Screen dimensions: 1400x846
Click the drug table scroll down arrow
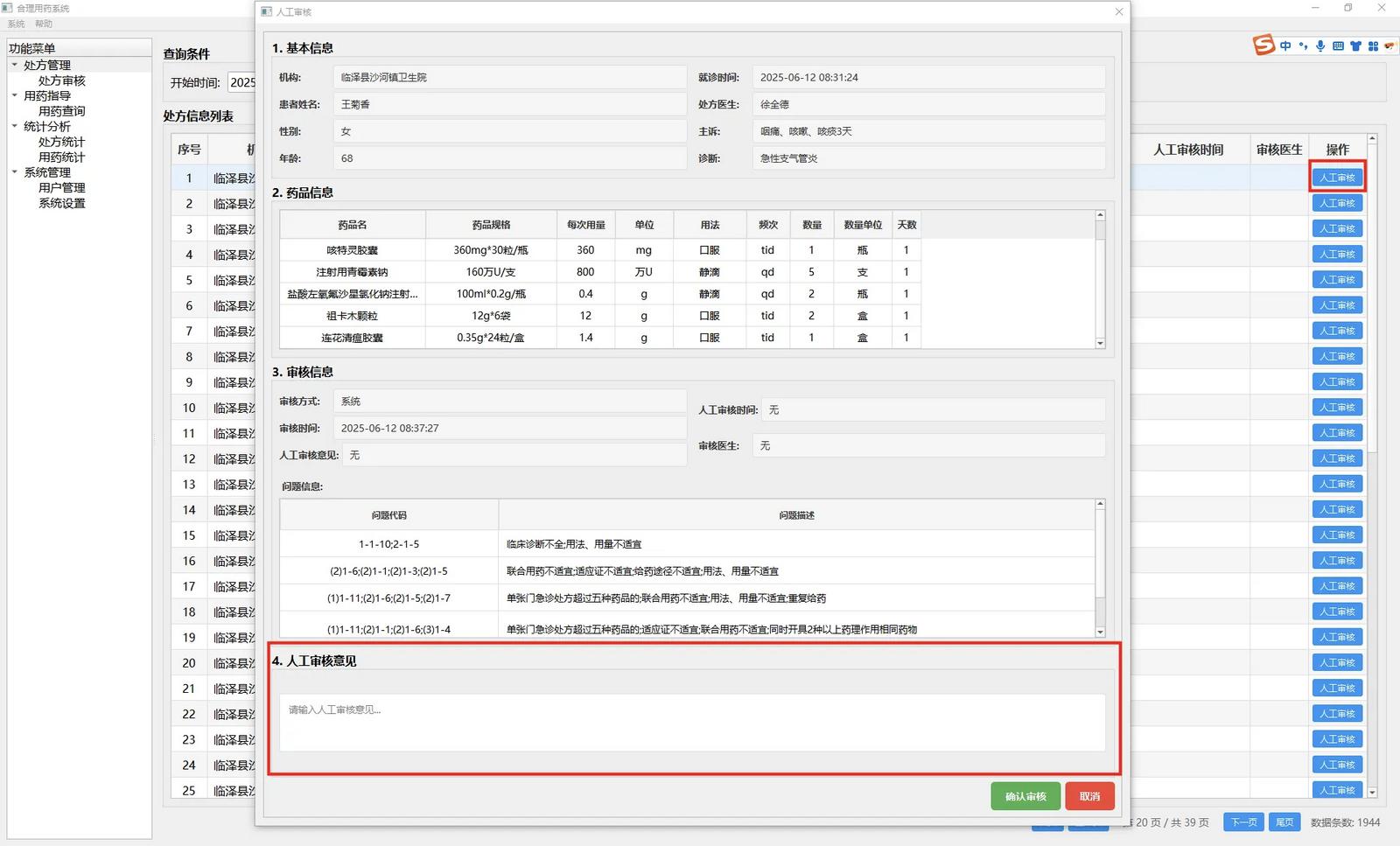click(1100, 343)
